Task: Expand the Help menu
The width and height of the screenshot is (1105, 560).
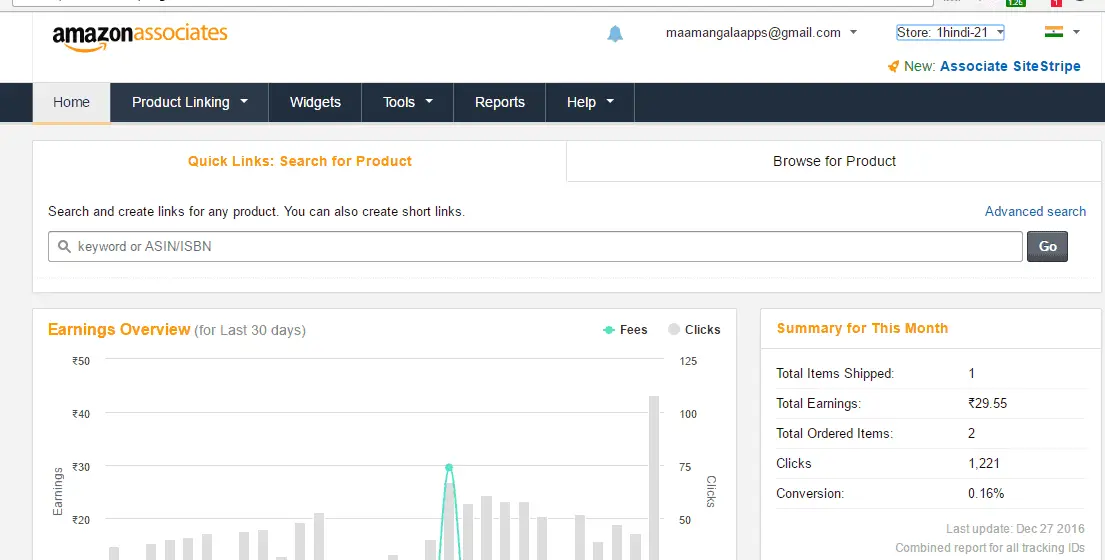Action: click(x=590, y=102)
